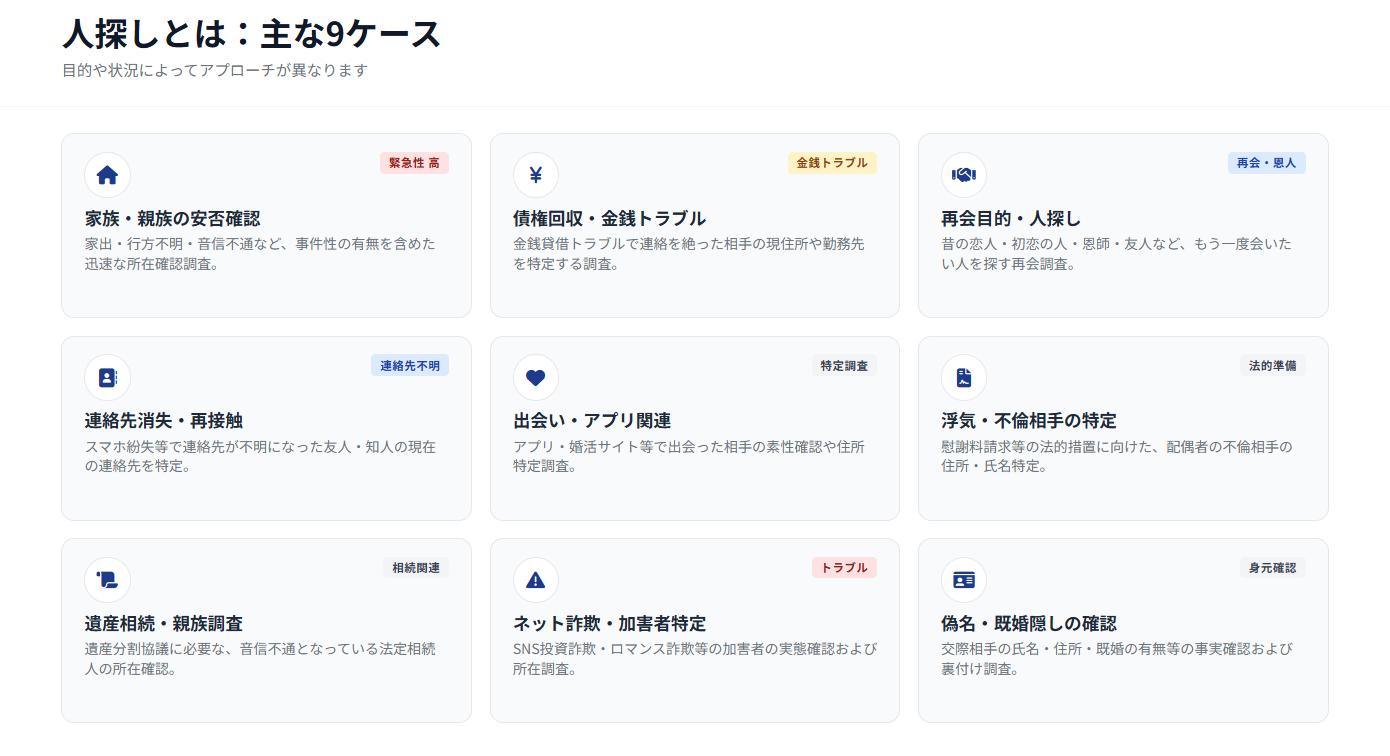
Task: Click the warning triangle icon
Action: (x=535, y=580)
